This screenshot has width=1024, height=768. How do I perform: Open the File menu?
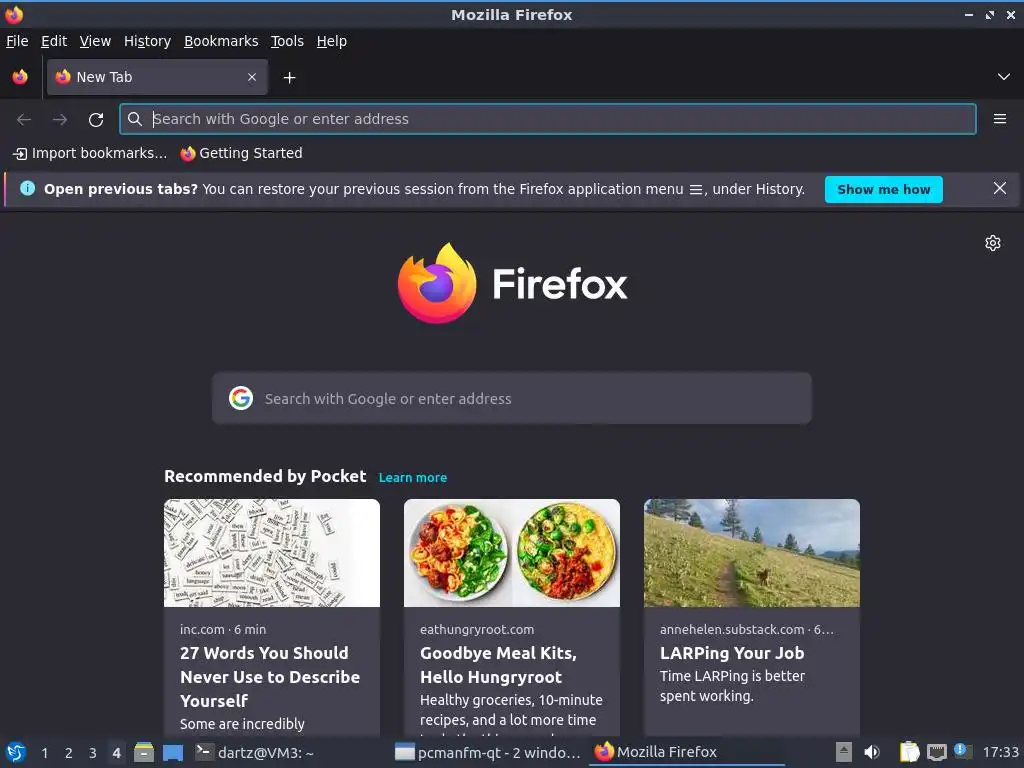tap(17, 41)
